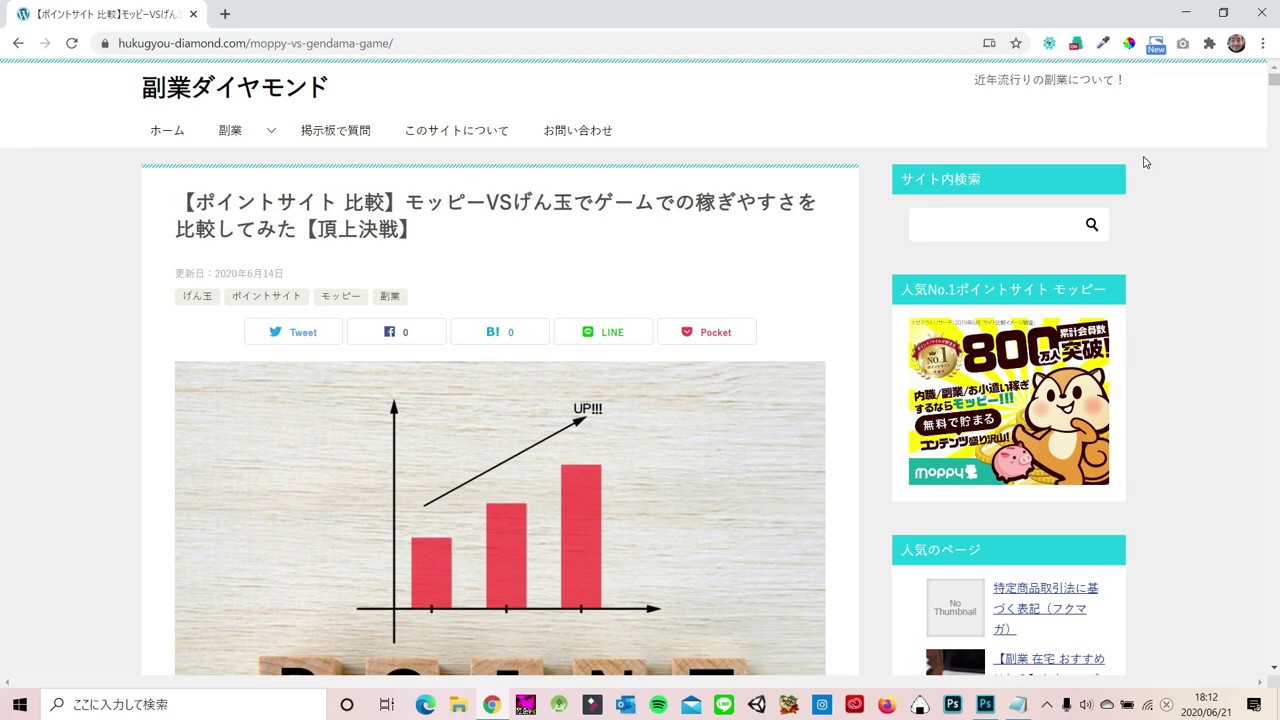Screen dimensions: 1280x720
Task: Click the article featured bar chart image
Action: [x=500, y=518]
